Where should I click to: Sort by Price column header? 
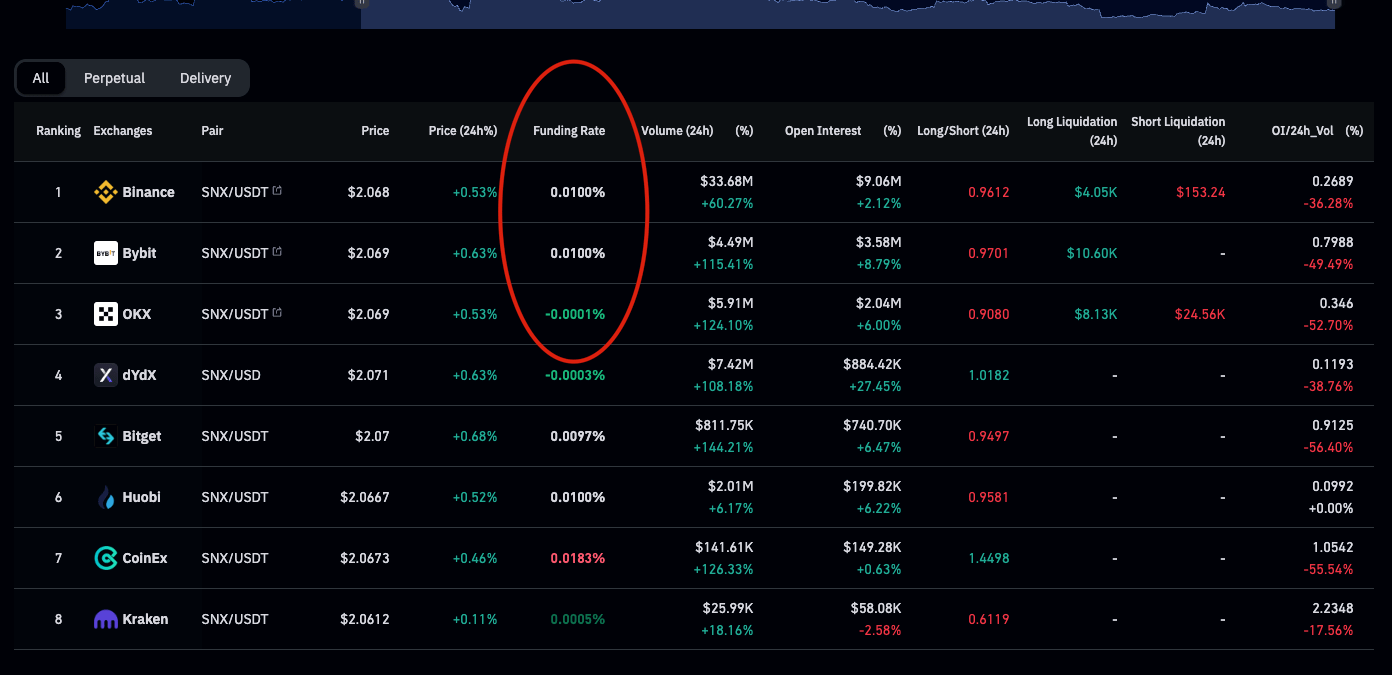[375, 131]
